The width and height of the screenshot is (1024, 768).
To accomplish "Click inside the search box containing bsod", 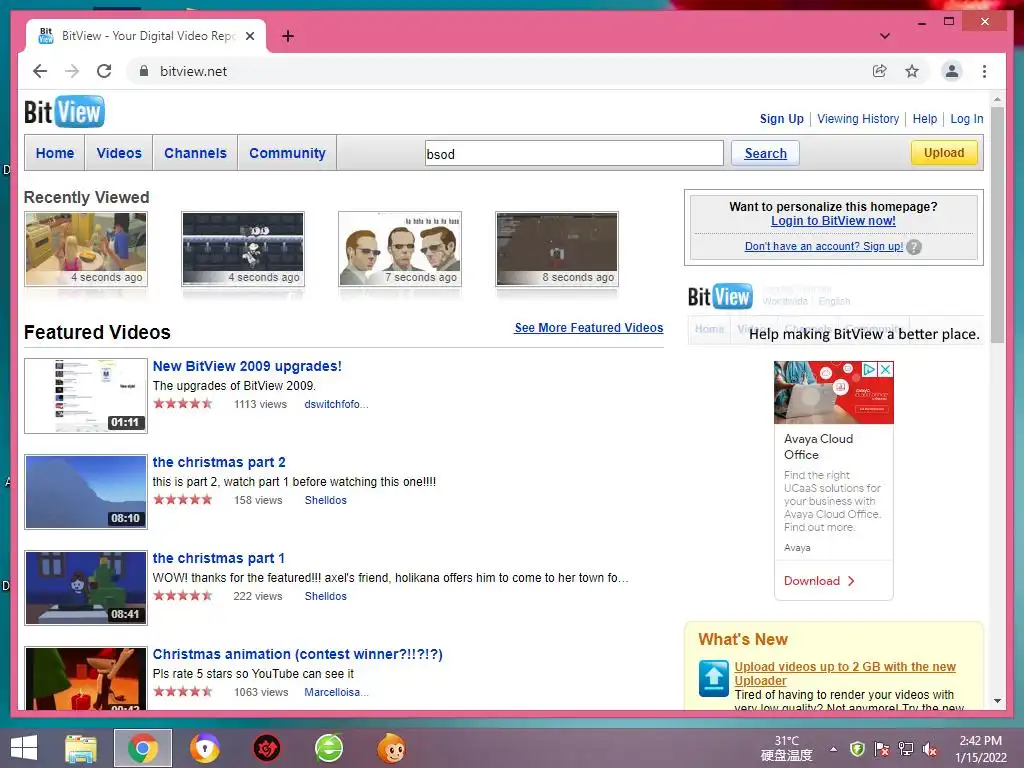I will pyautogui.click(x=574, y=153).
